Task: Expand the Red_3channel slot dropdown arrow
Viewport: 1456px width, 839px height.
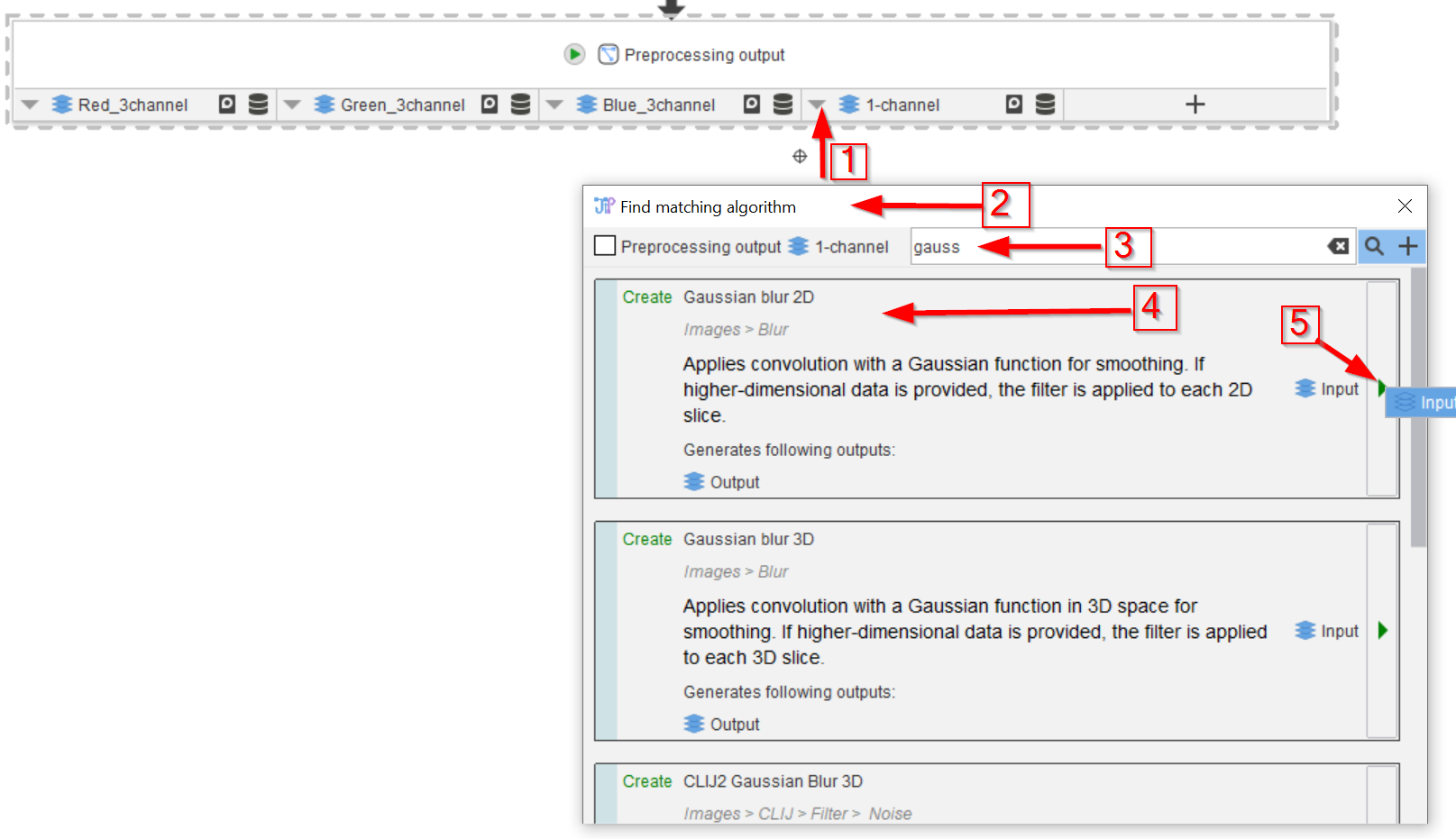Action: tap(30, 105)
